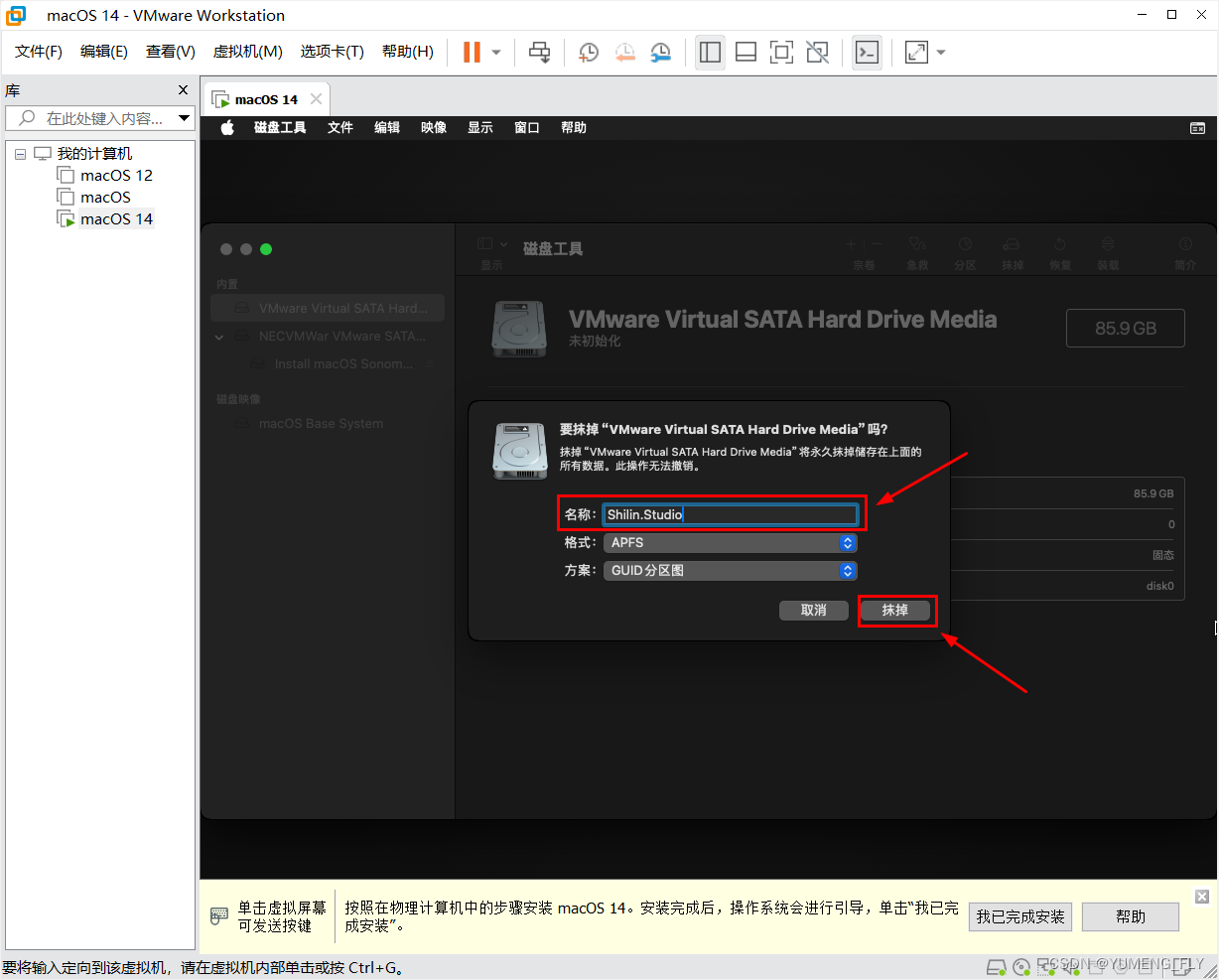Open the 格式 APFS dropdown
Viewport: 1219px width, 980px height.
(x=730, y=543)
